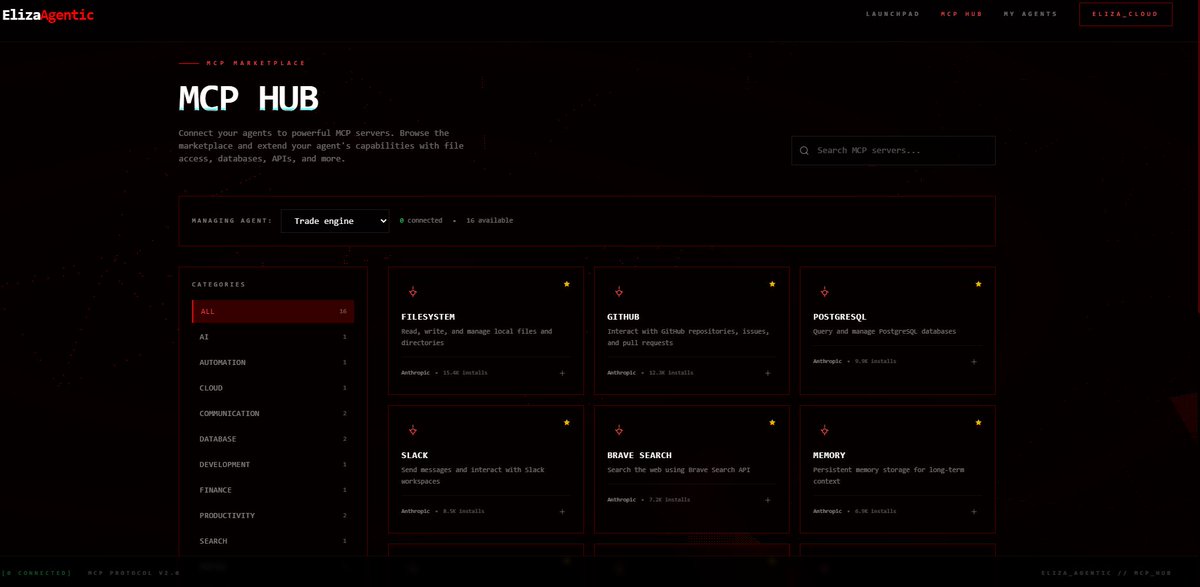Click the Brave Search card's red server icon
This screenshot has height=587, width=1200.
[618, 430]
